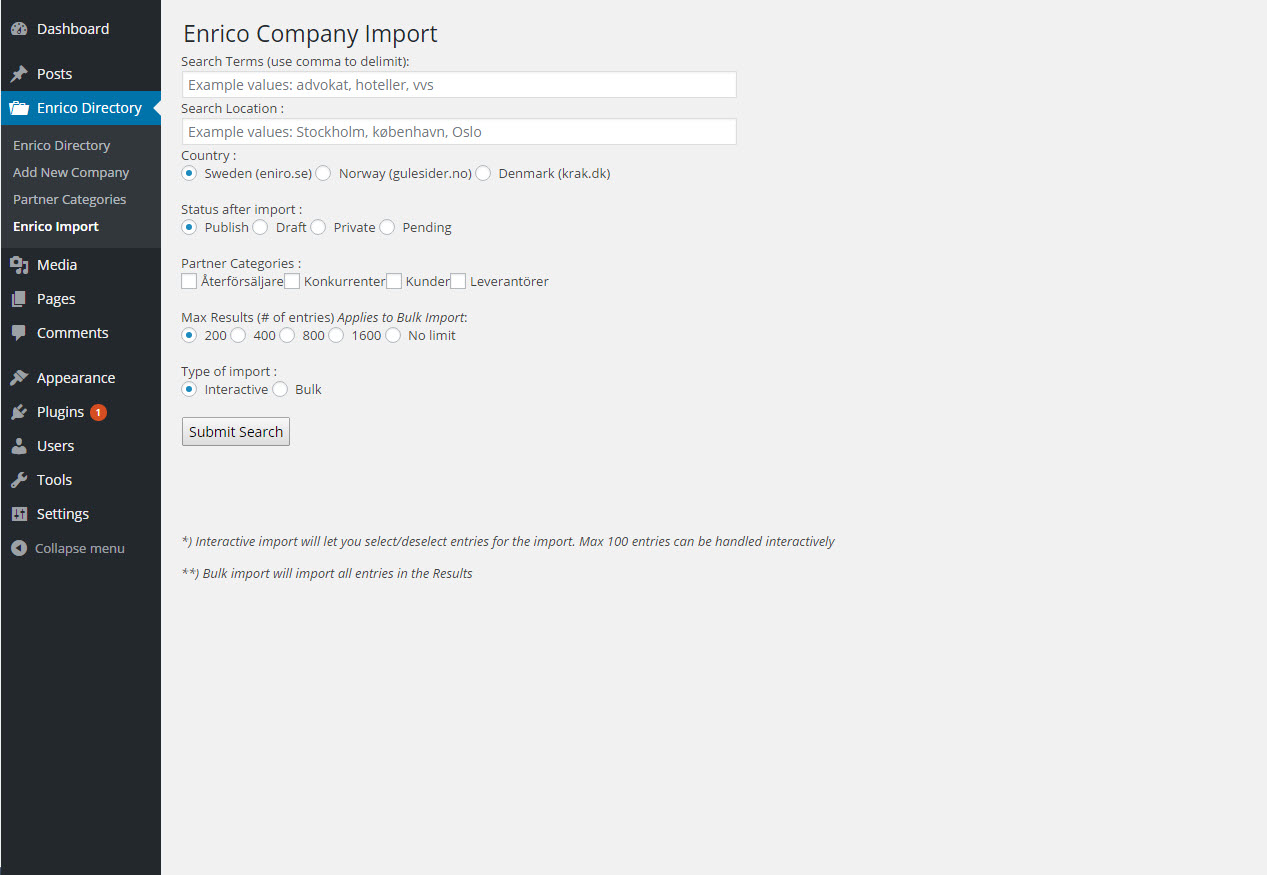Click the Submit Search button
The width and height of the screenshot is (1267, 875).
coord(236,432)
